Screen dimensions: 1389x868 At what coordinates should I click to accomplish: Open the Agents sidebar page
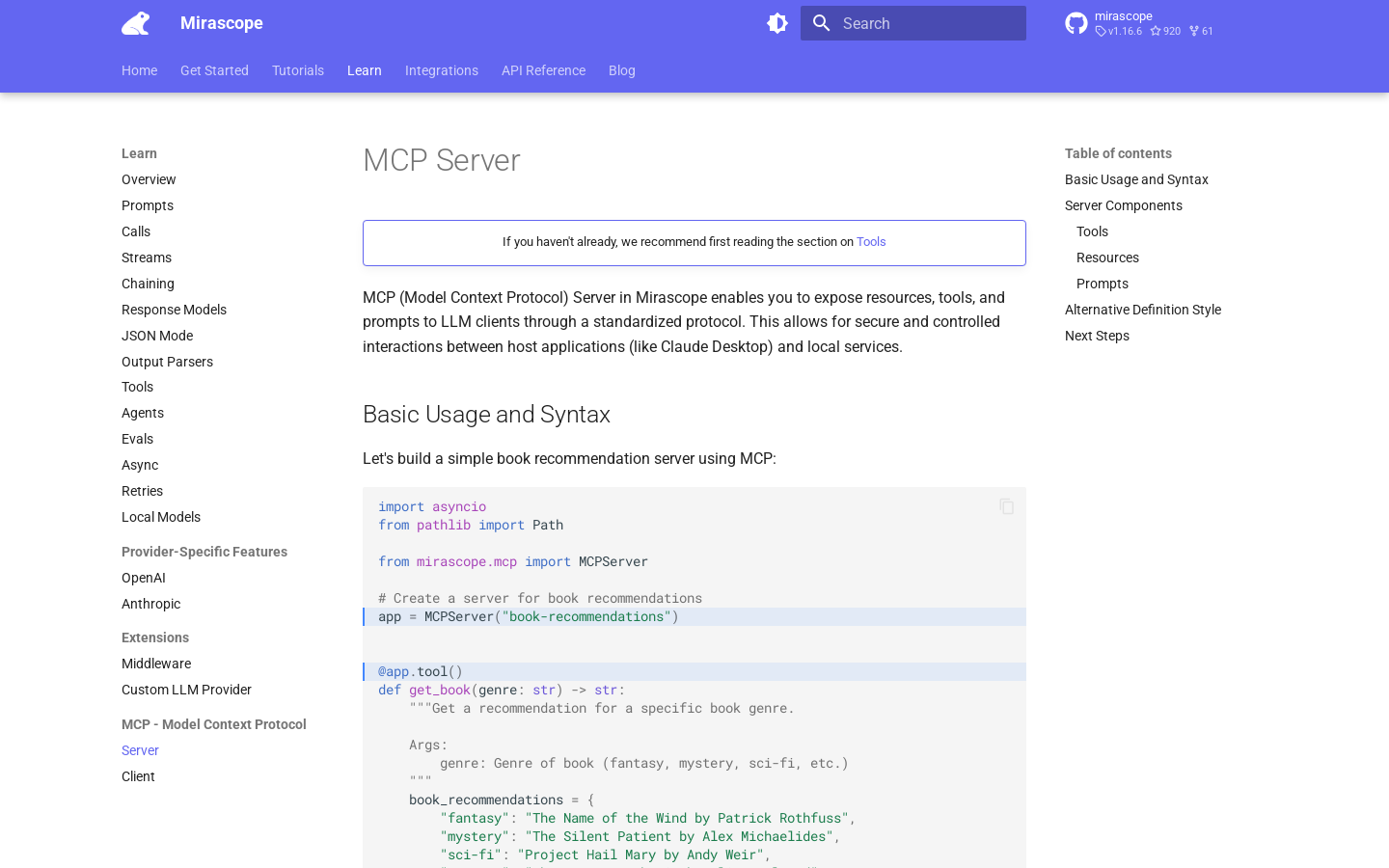(x=143, y=413)
